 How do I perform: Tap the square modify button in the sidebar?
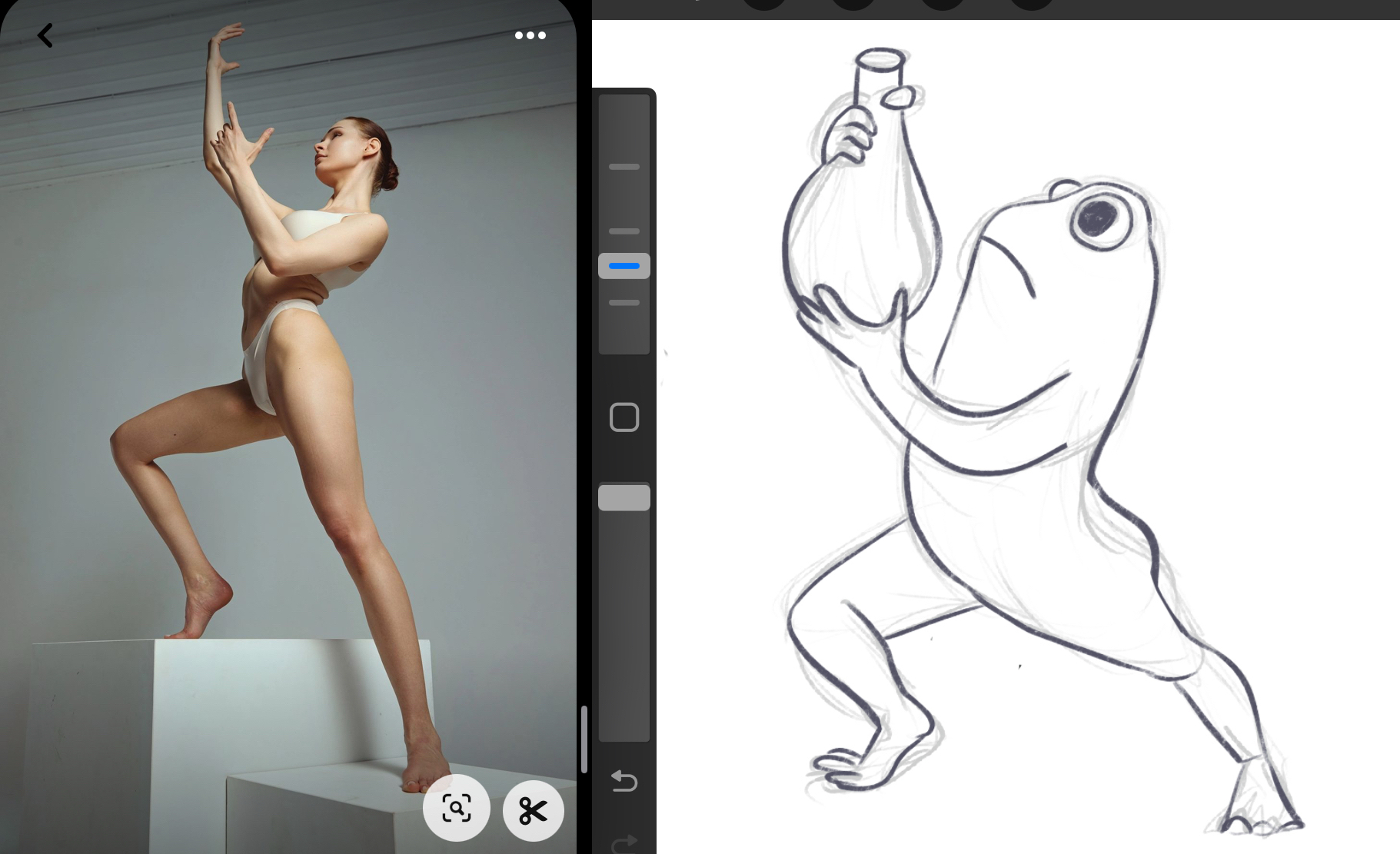tap(624, 417)
